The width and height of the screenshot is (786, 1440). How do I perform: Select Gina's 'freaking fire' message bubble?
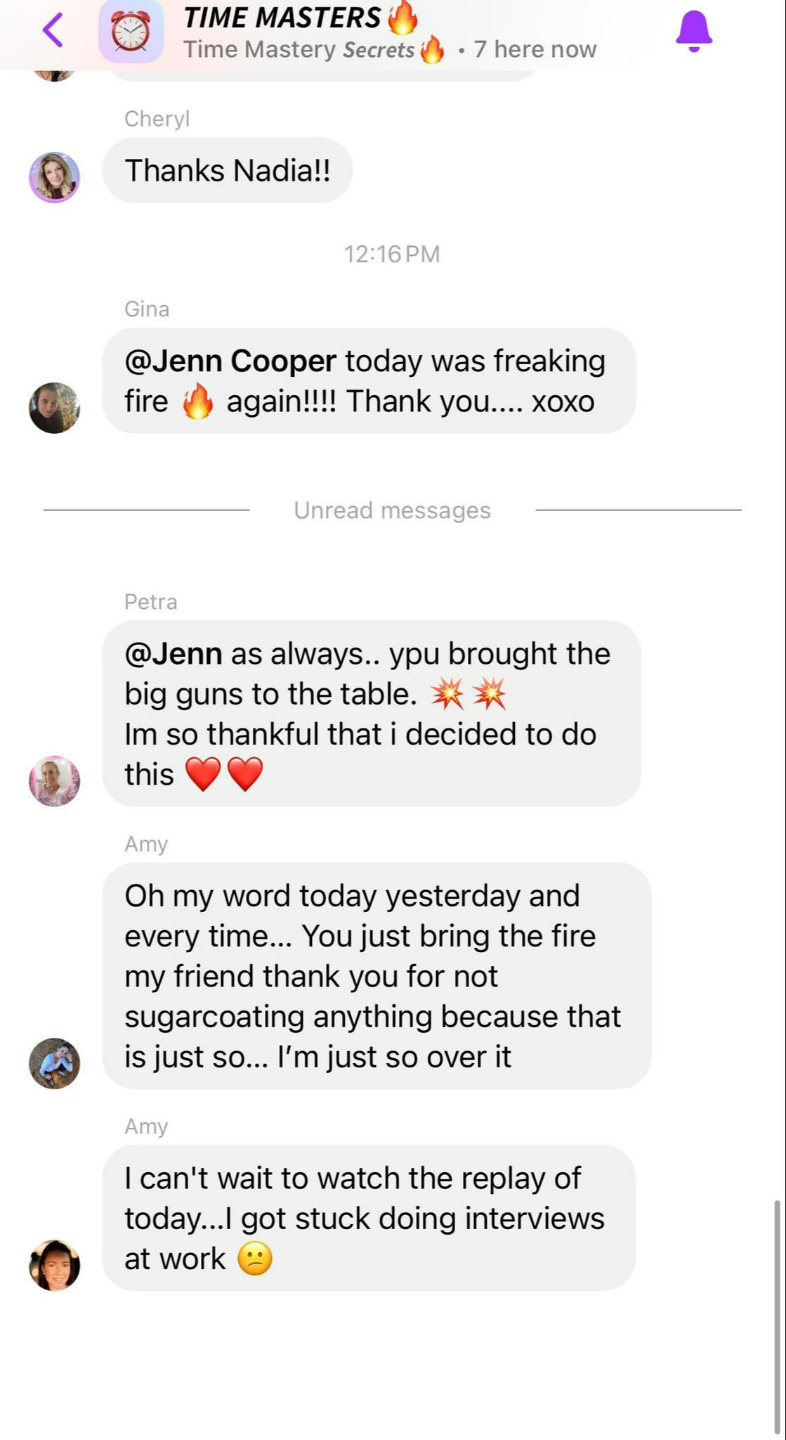coord(369,381)
